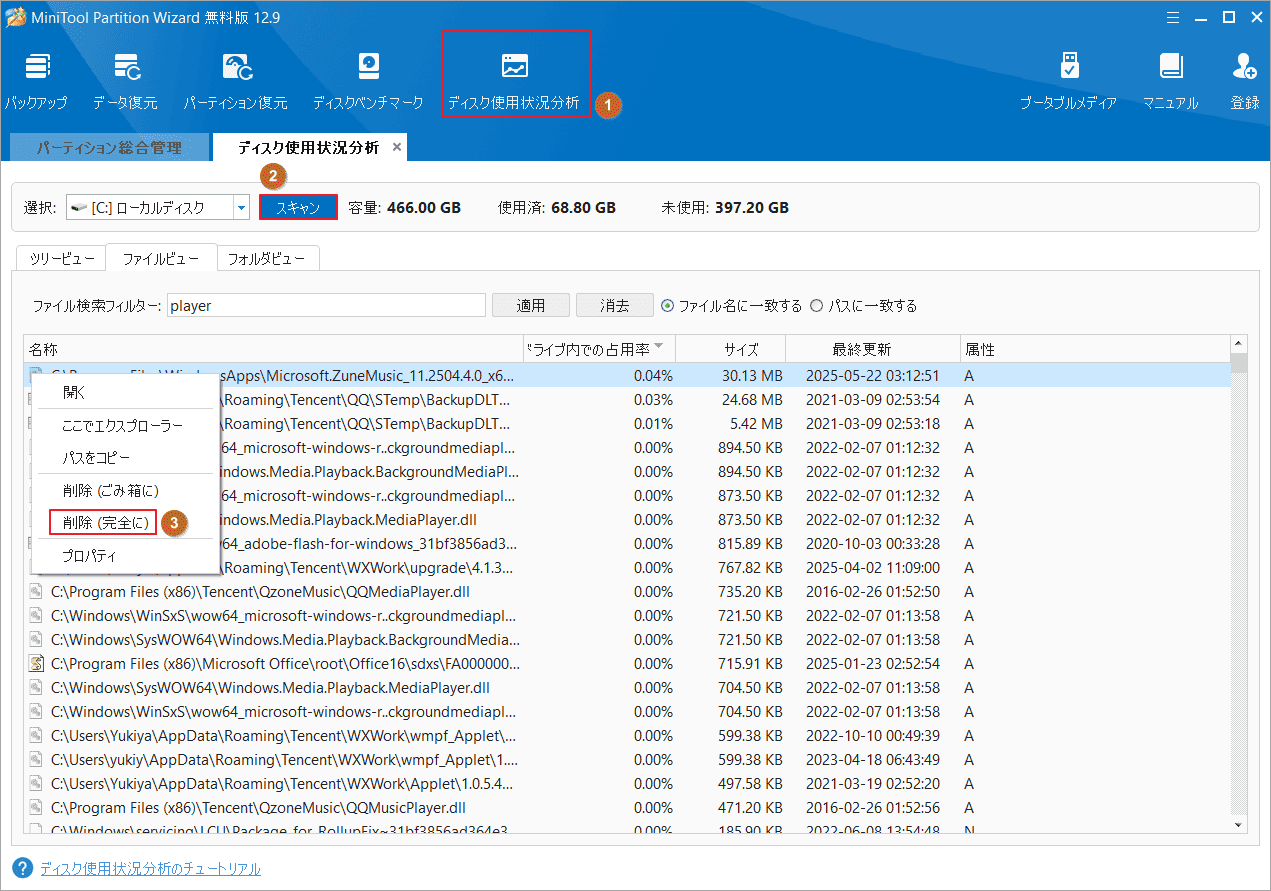Launch the データ復元 data recovery tool
This screenshot has height=891, width=1271.
point(125,81)
